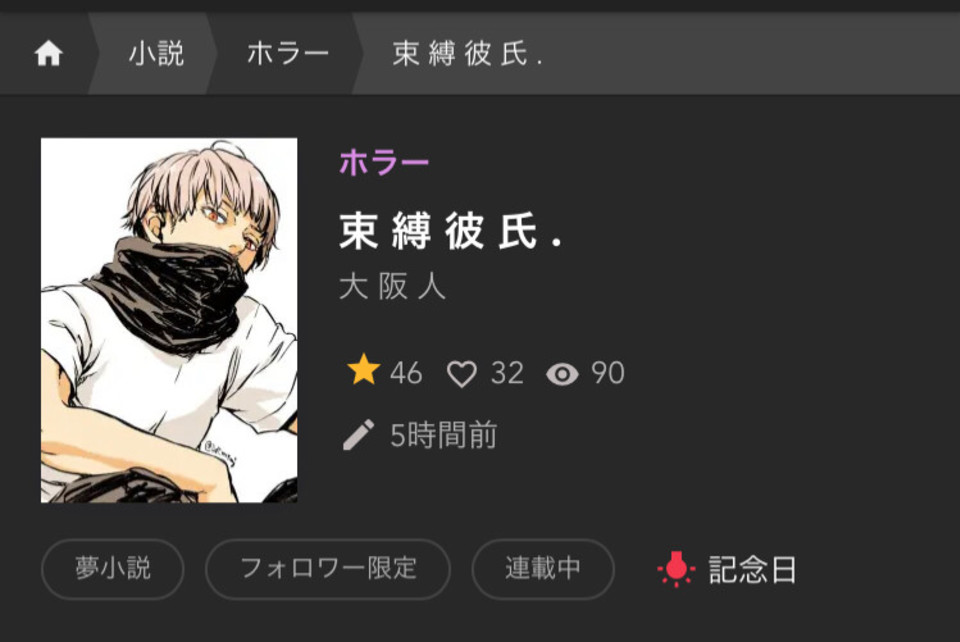Click the like count 32
This screenshot has height=642, width=960.
click(508, 373)
